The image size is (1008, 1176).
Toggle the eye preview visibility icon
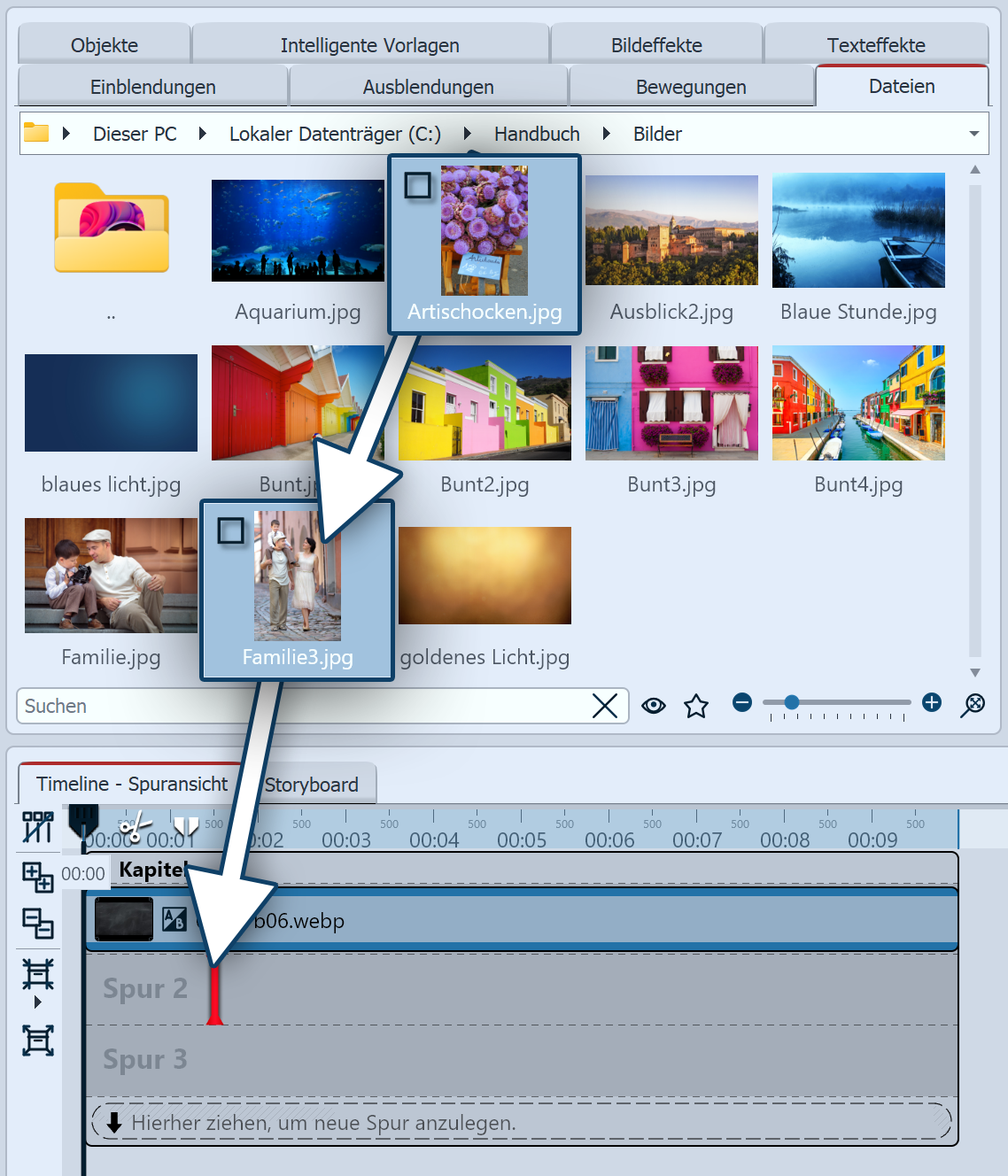pyautogui.click(x=654, y=706)
